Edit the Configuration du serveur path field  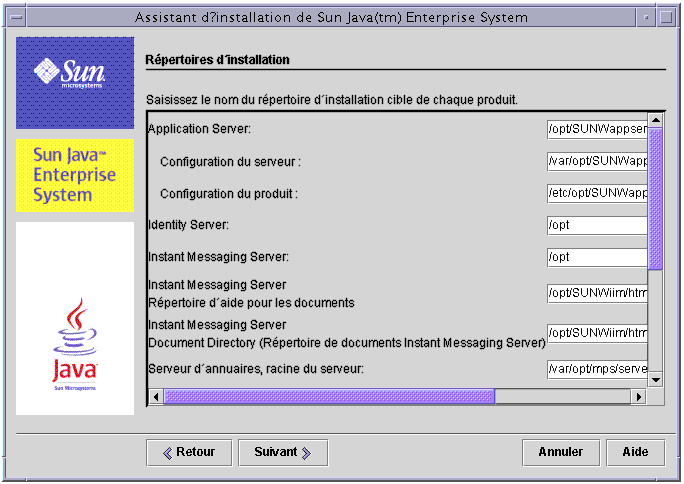(597, 161)
